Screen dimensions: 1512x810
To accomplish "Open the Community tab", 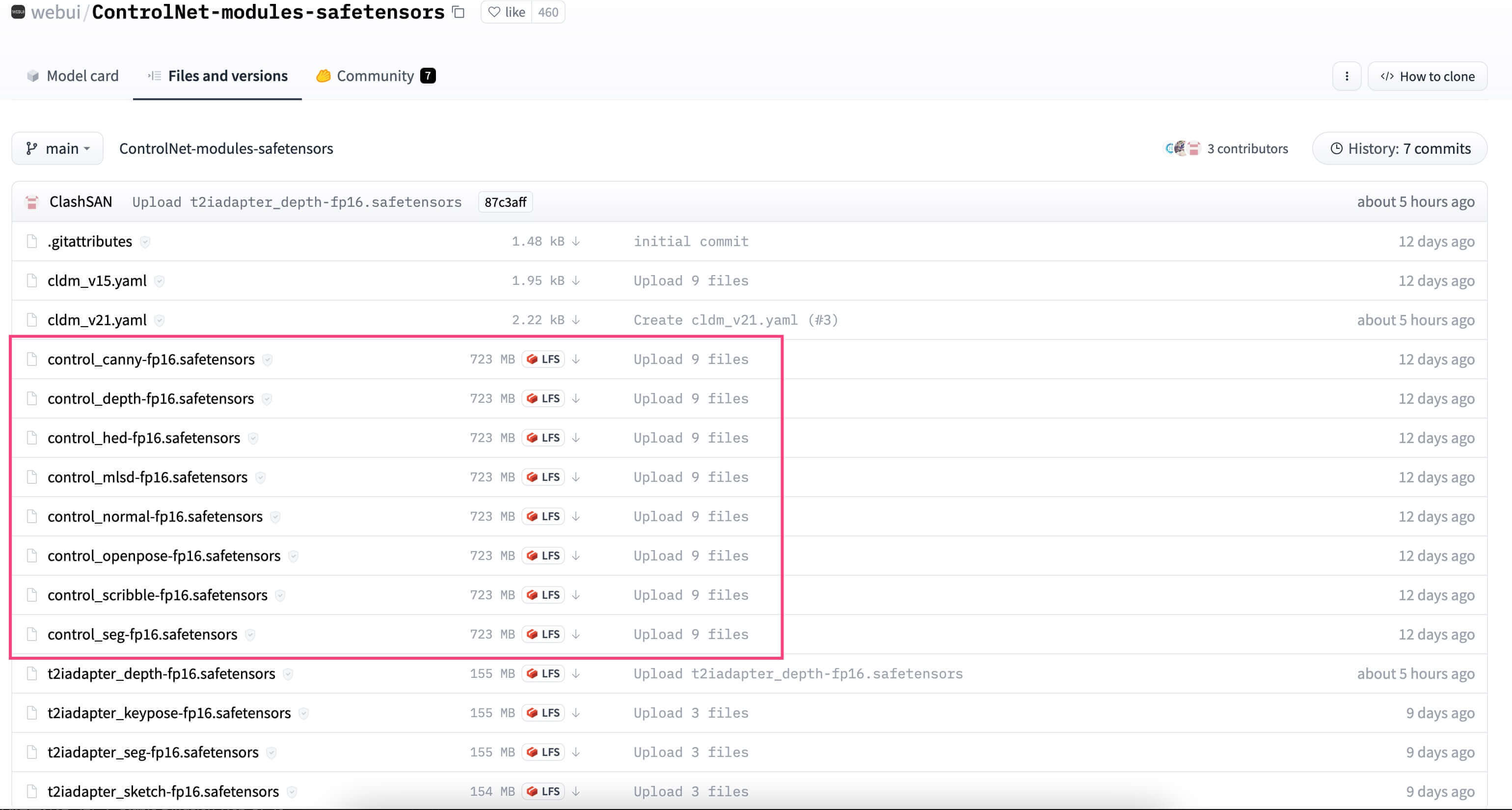I will point(376,76).
